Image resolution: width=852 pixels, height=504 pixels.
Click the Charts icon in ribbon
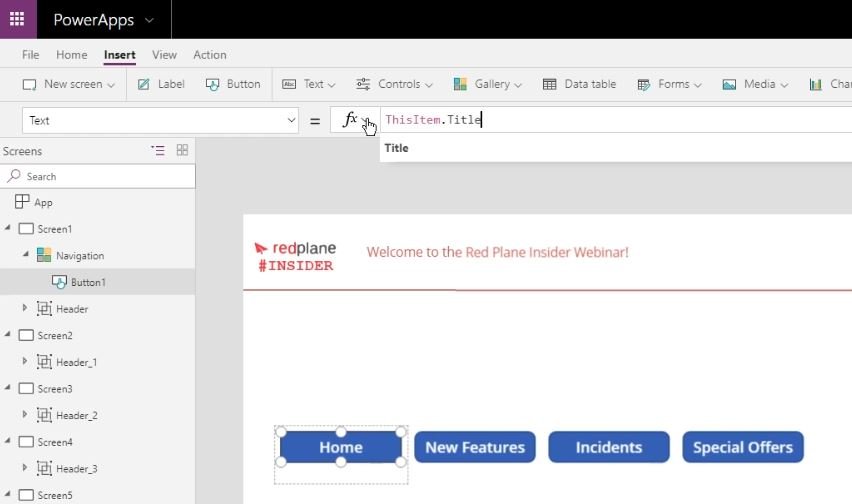(816, 84)
